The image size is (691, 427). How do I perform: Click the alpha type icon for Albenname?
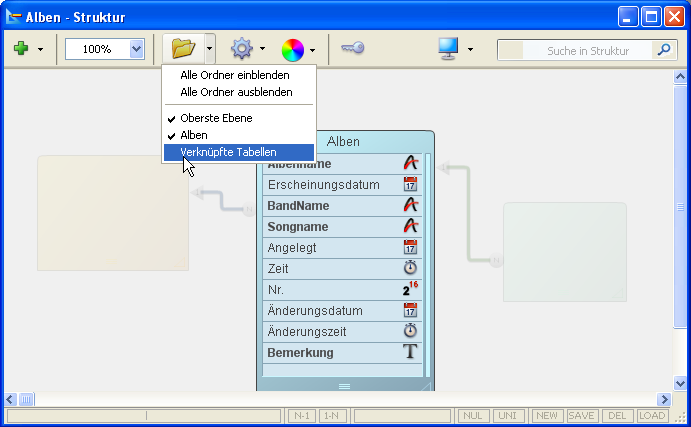coord(410,163)
